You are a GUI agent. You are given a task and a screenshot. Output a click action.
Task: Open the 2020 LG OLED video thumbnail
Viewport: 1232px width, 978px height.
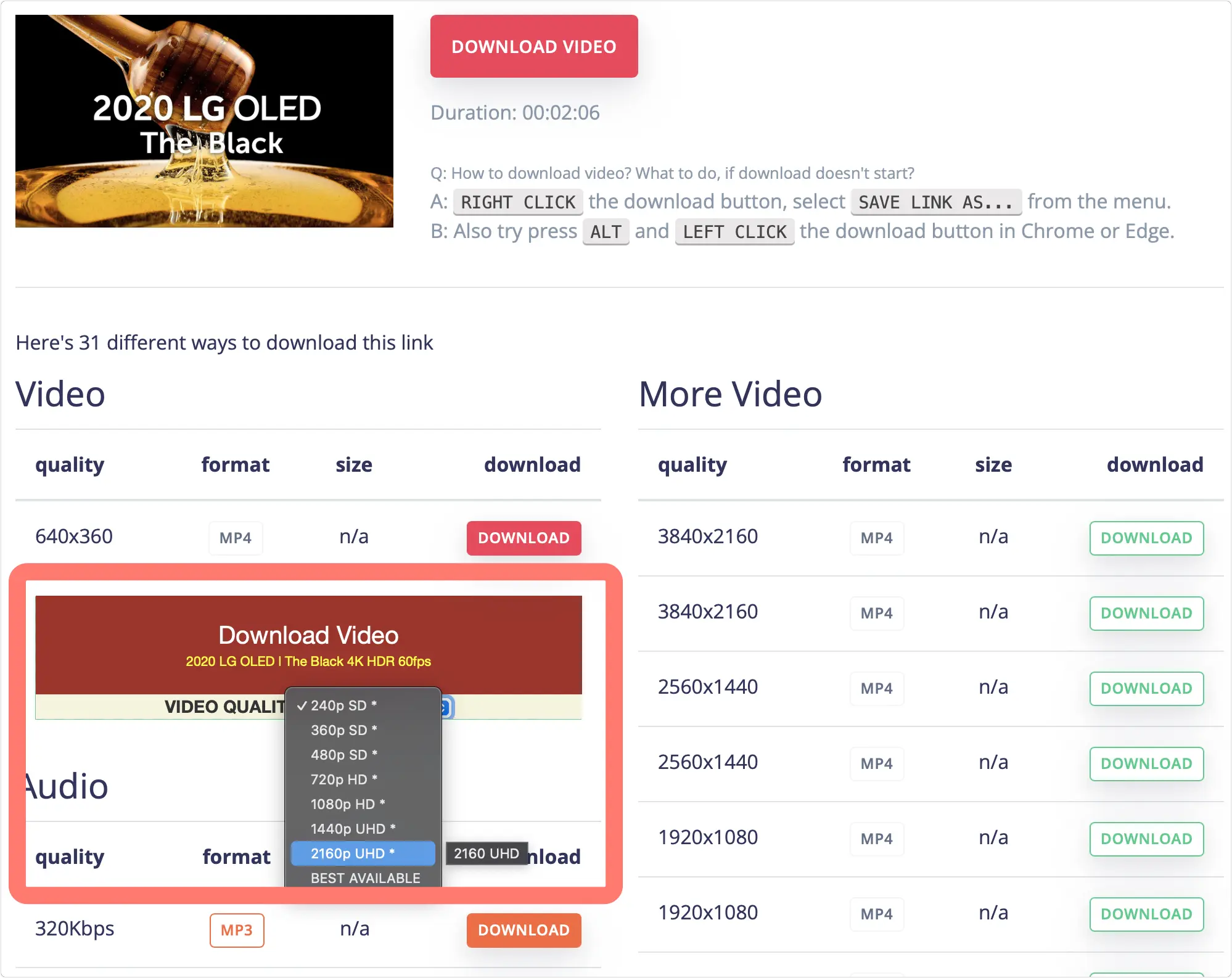(x=204, y=121)
